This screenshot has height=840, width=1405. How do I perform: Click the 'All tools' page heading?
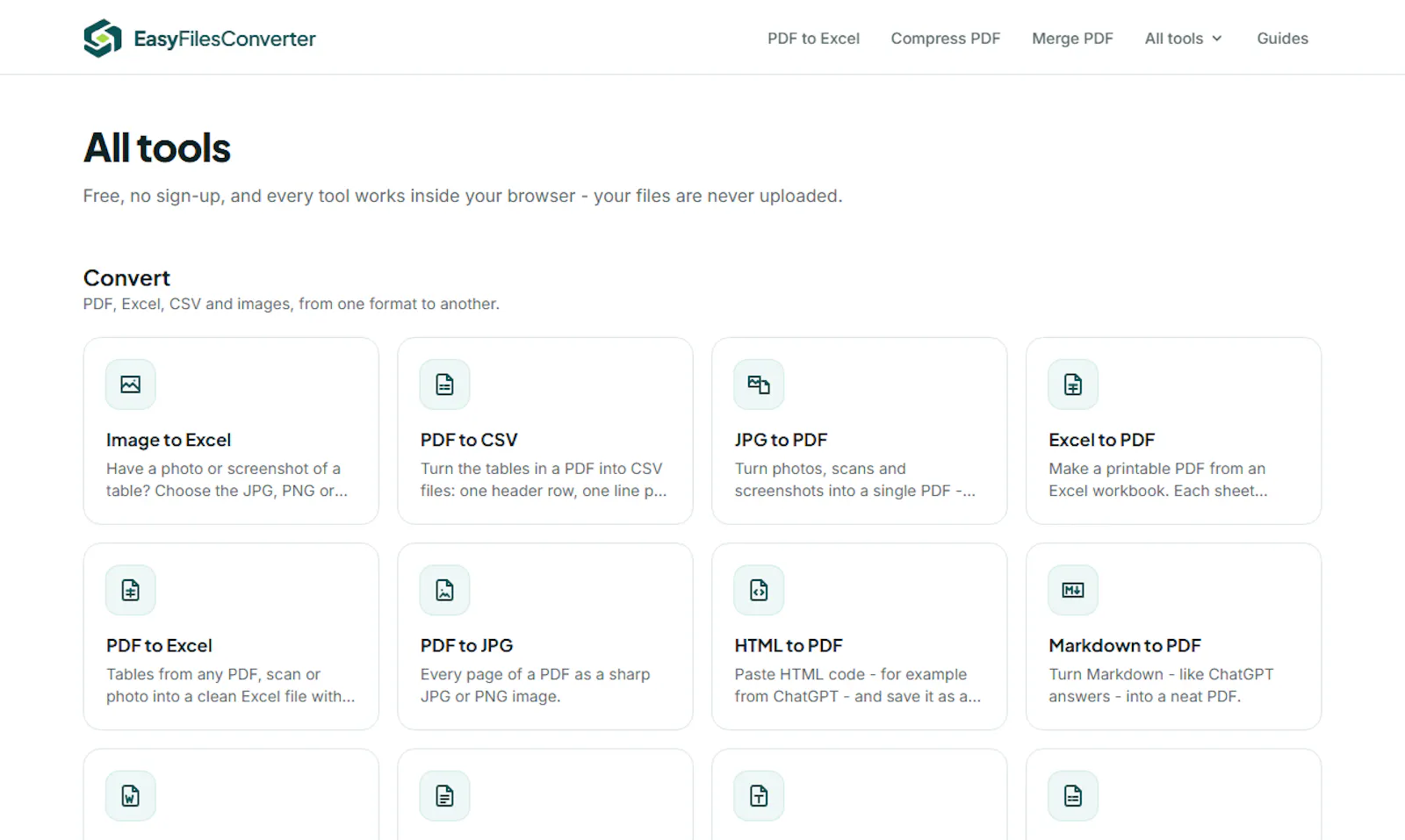tap(157, 147)
